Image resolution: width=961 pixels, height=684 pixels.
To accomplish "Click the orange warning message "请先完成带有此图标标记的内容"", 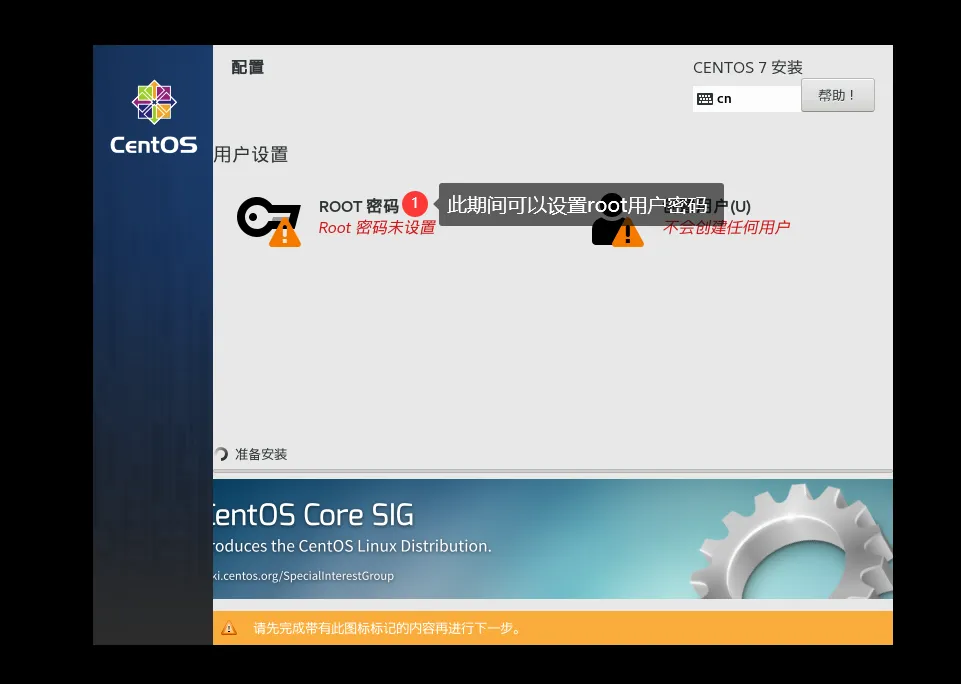I will [387, 628].
